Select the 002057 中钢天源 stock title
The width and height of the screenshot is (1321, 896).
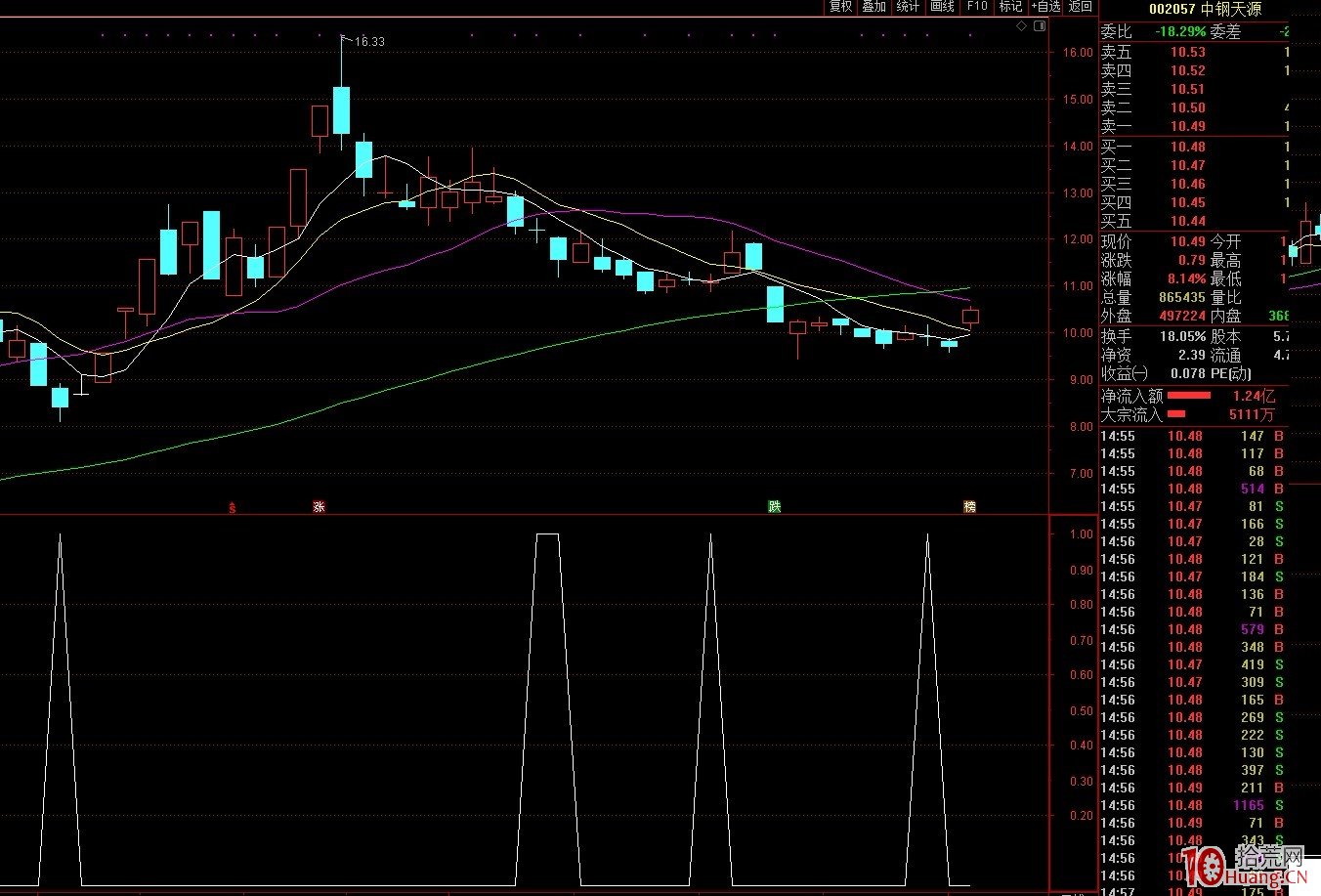click(x=1205, y=9)
